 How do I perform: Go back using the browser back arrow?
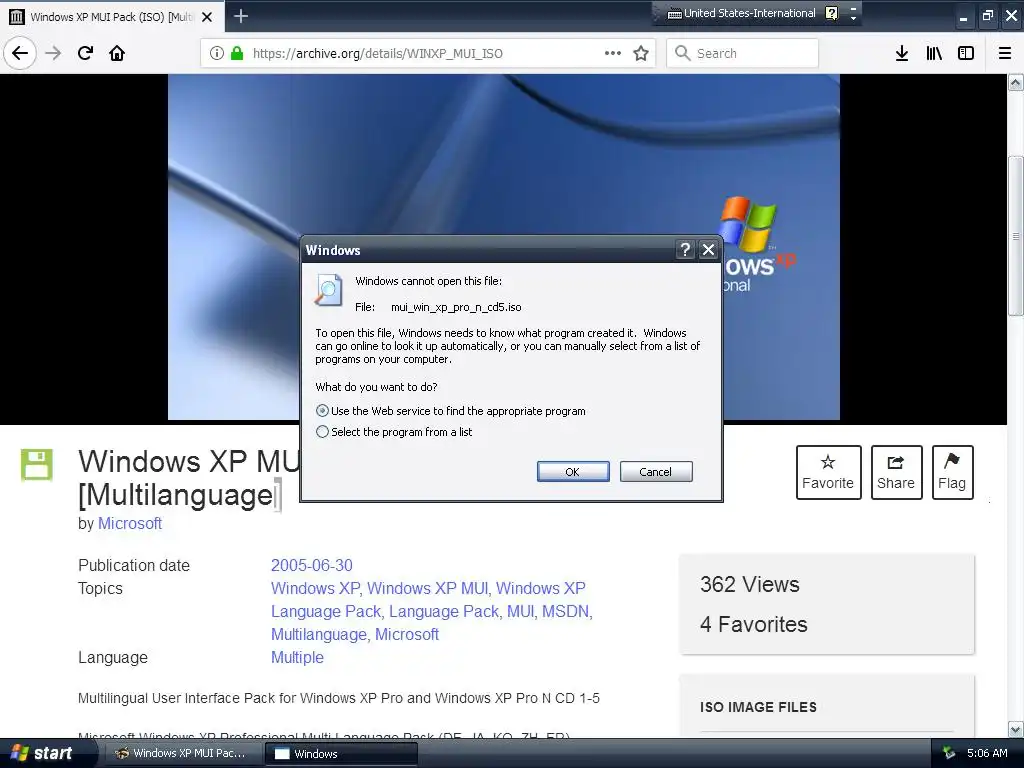coord(20,53)
